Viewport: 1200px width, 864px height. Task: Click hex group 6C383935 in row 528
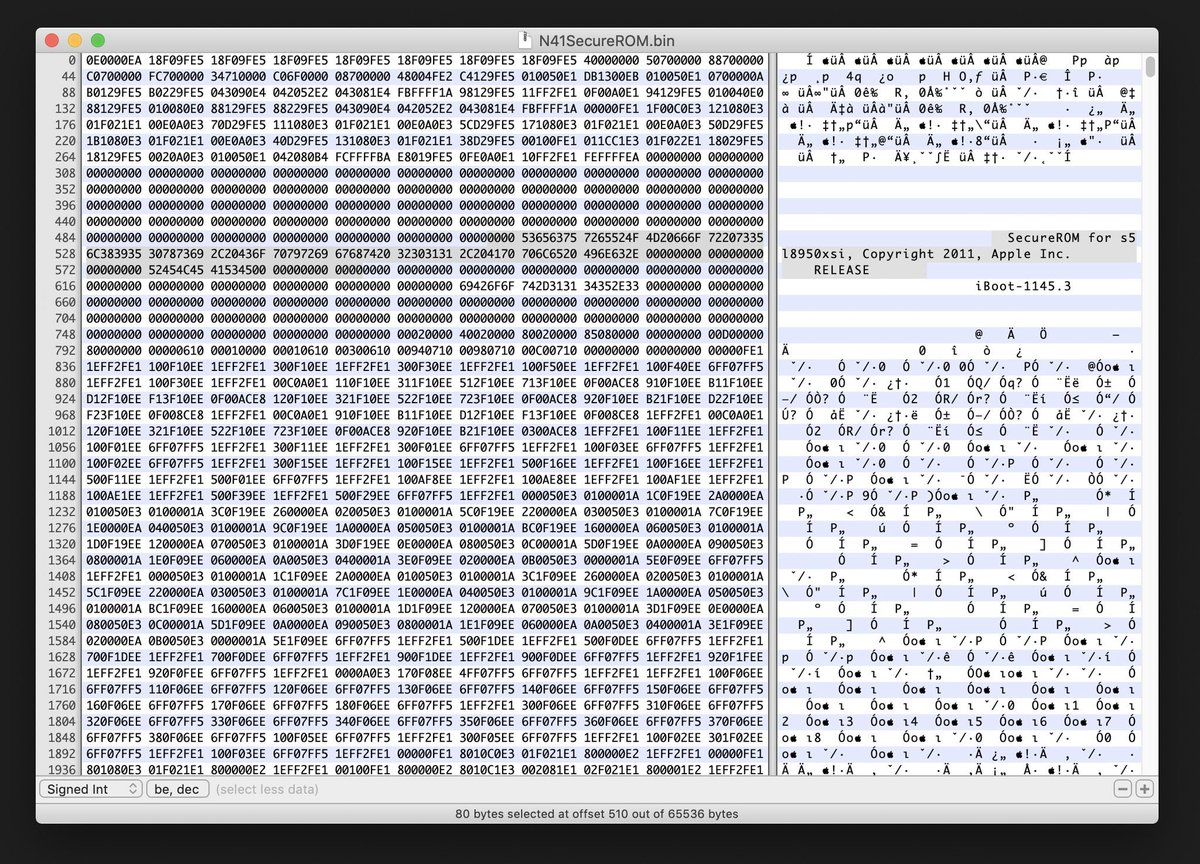115,254
